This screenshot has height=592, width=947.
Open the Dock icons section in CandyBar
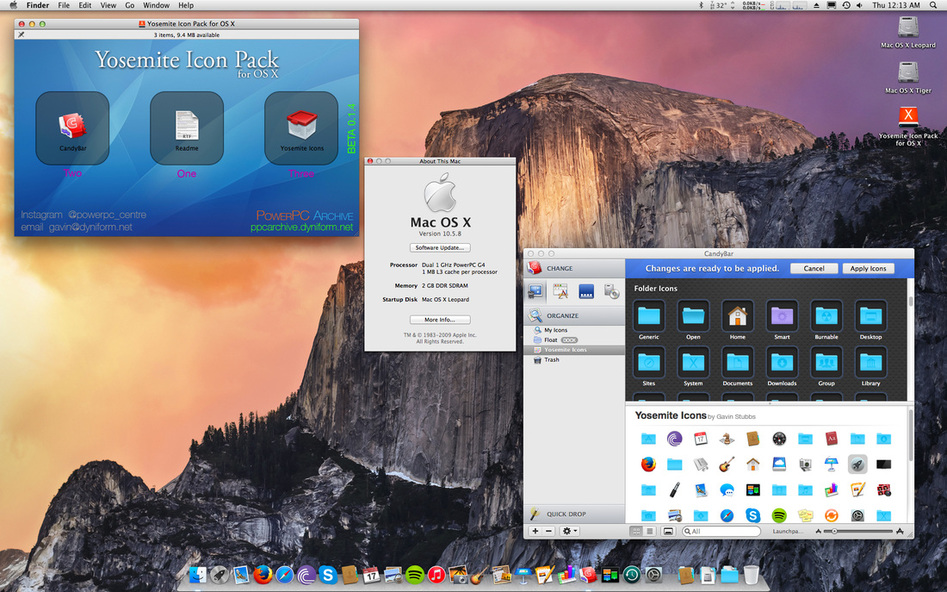point(586,291)
